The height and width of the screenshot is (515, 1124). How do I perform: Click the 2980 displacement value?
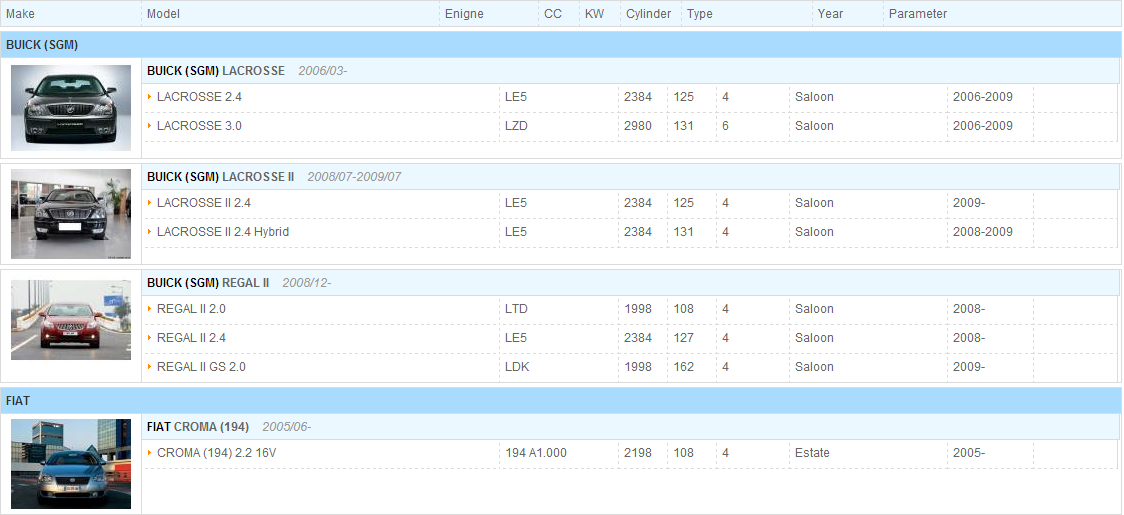point(638,126)
